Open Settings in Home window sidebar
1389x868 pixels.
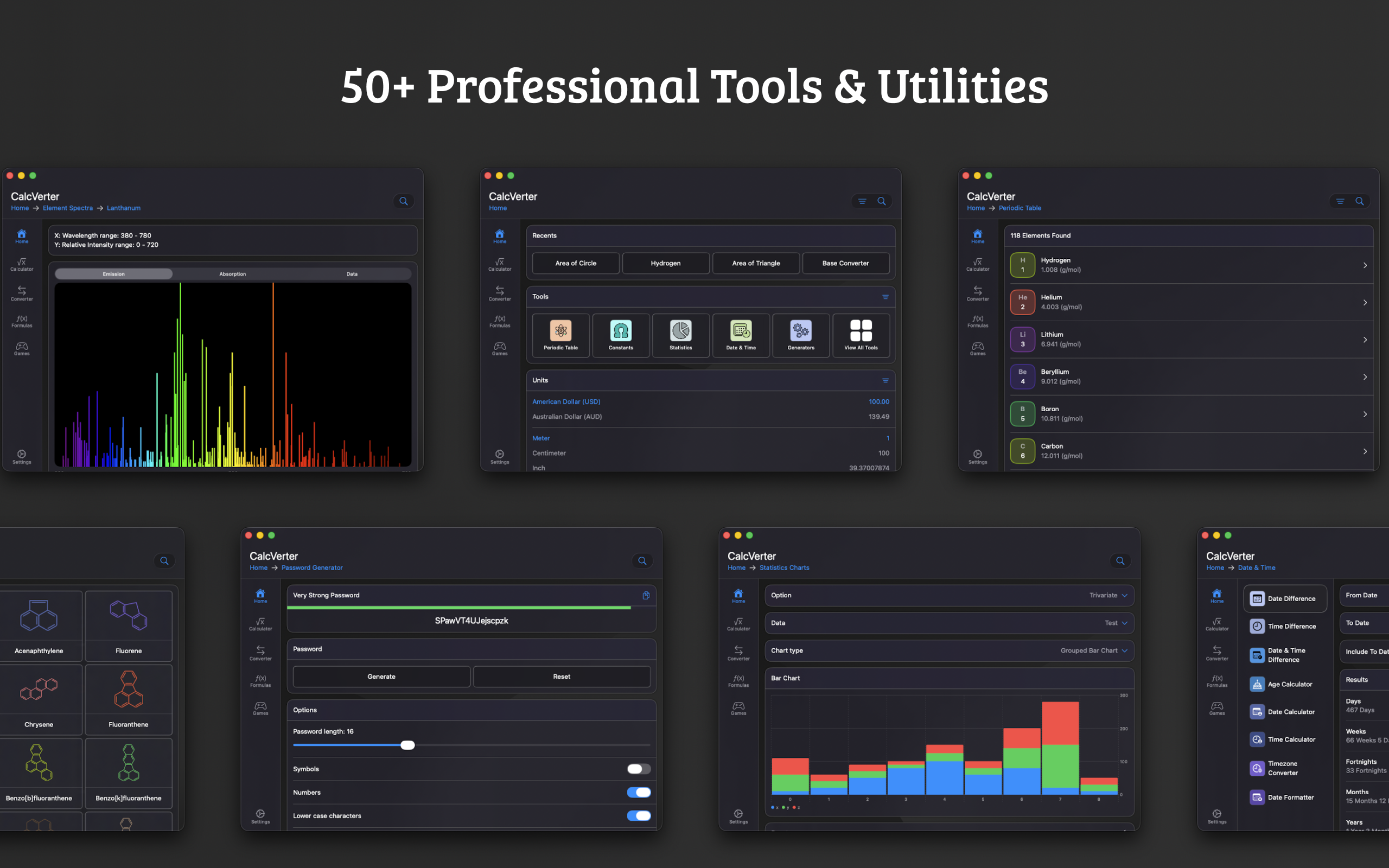click(500, 457)
